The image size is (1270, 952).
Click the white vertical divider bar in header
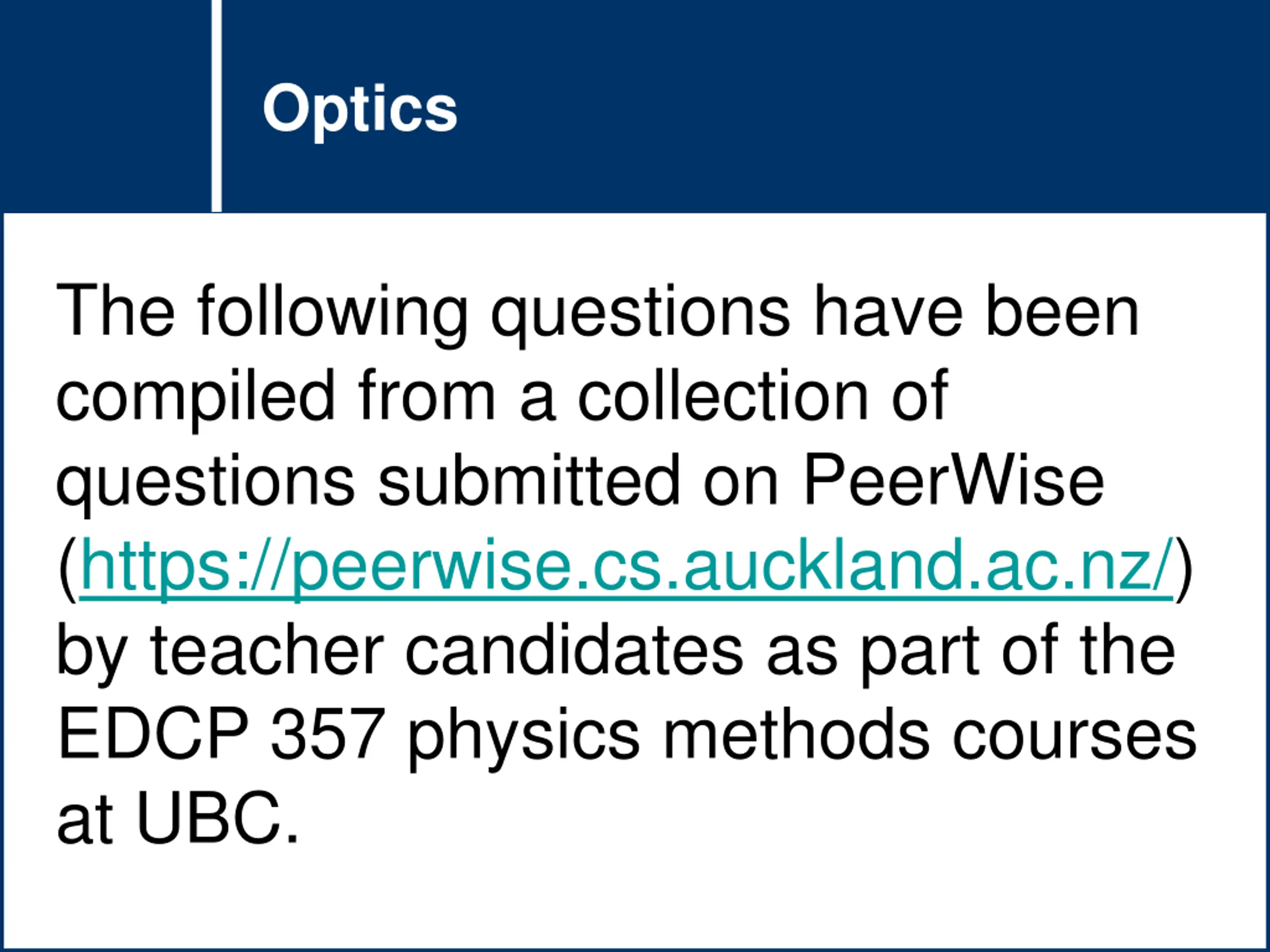point(216,106)
